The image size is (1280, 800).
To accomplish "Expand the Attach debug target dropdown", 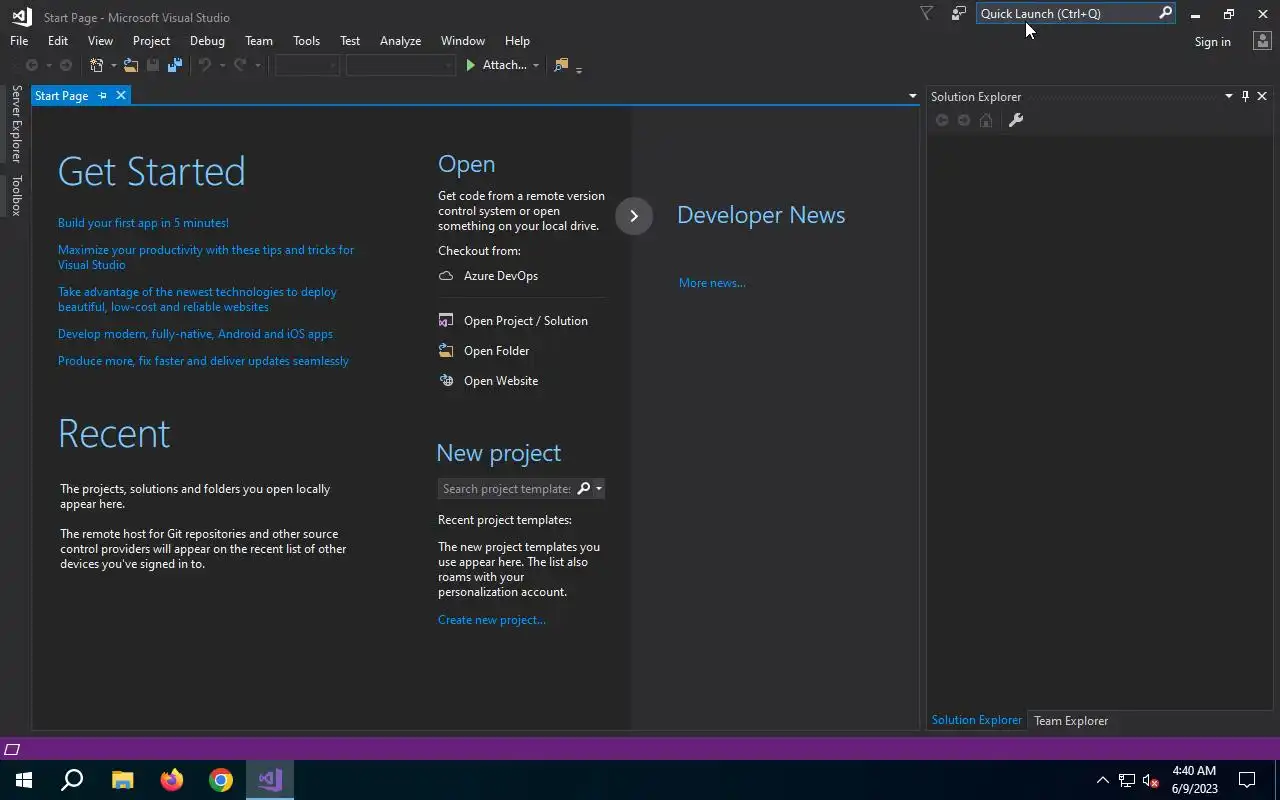I will pos(536,65).
